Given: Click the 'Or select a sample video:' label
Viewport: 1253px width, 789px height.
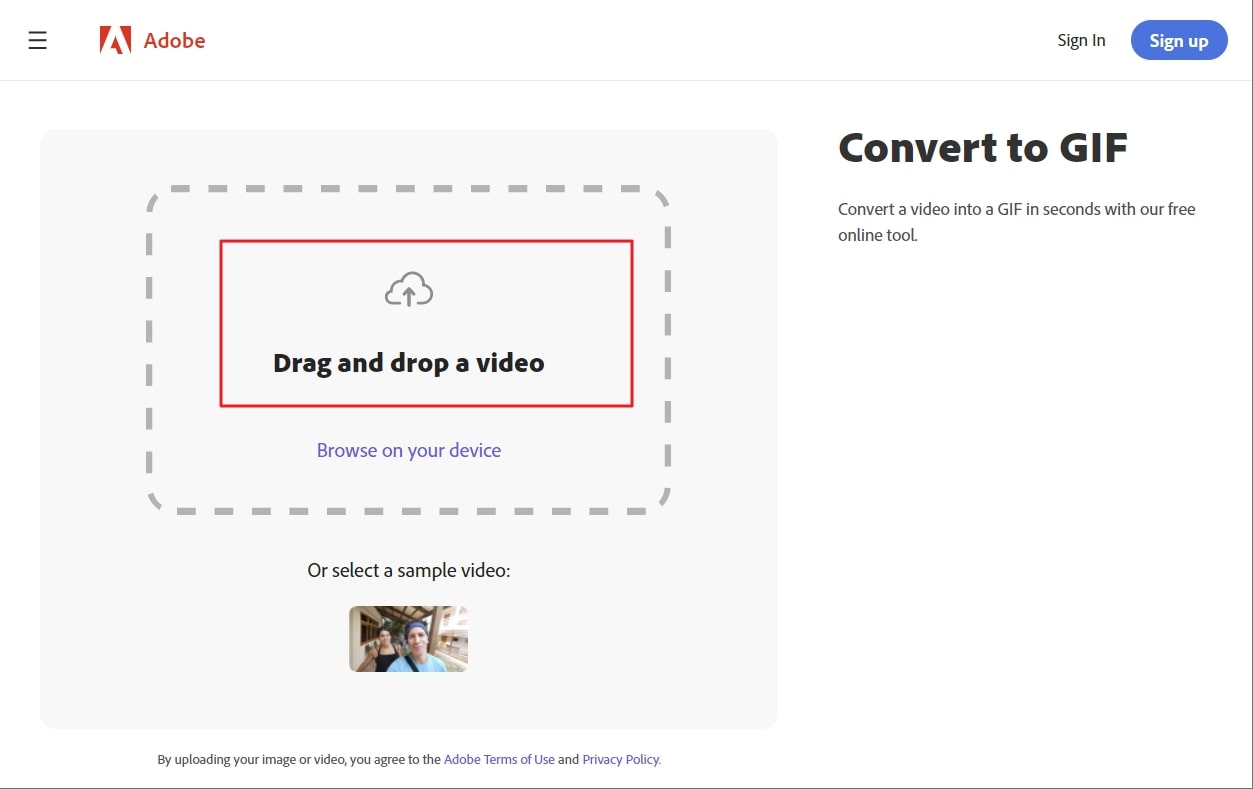Looking at the screenshot, I should tap(408, 571).
